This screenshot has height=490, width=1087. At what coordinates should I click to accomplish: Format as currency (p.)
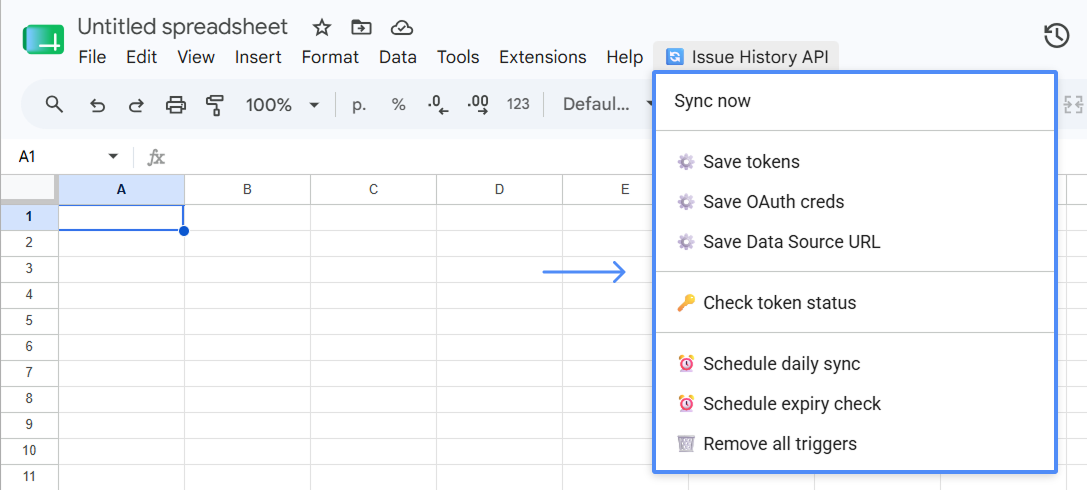click(x=359, y=105)
